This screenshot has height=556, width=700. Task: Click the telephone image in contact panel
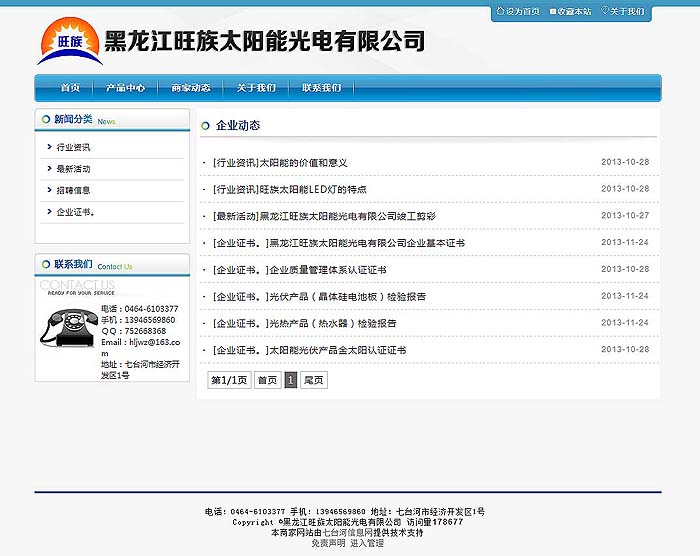click(x=68, y=329)
